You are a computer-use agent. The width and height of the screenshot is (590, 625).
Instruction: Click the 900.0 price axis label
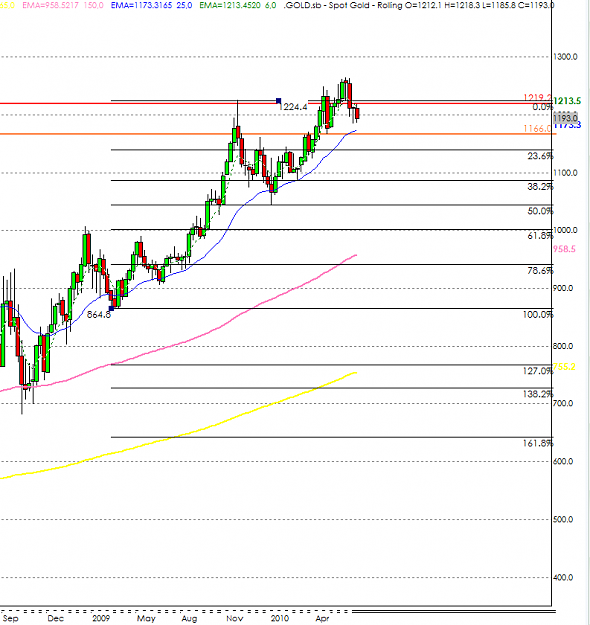tap(563, 288)
